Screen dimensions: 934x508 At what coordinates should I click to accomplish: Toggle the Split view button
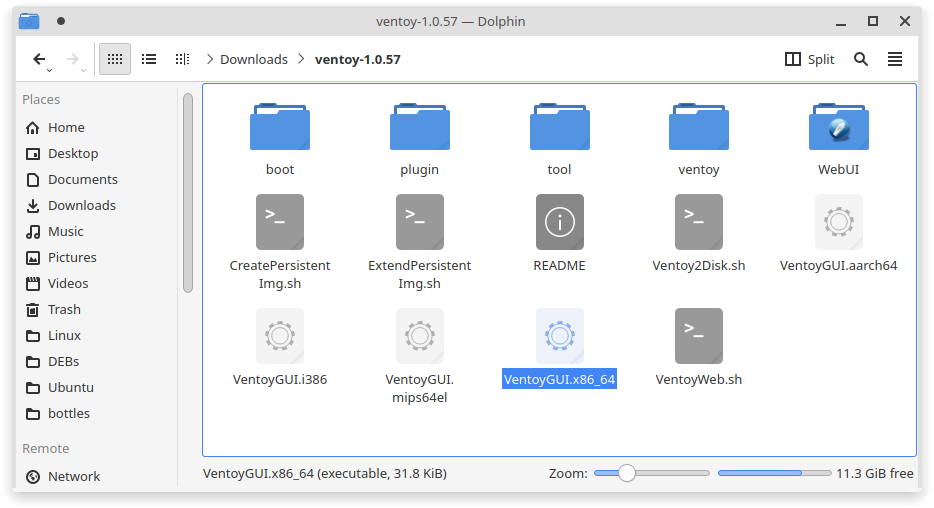pyautogui.click(x=810, y=59)
